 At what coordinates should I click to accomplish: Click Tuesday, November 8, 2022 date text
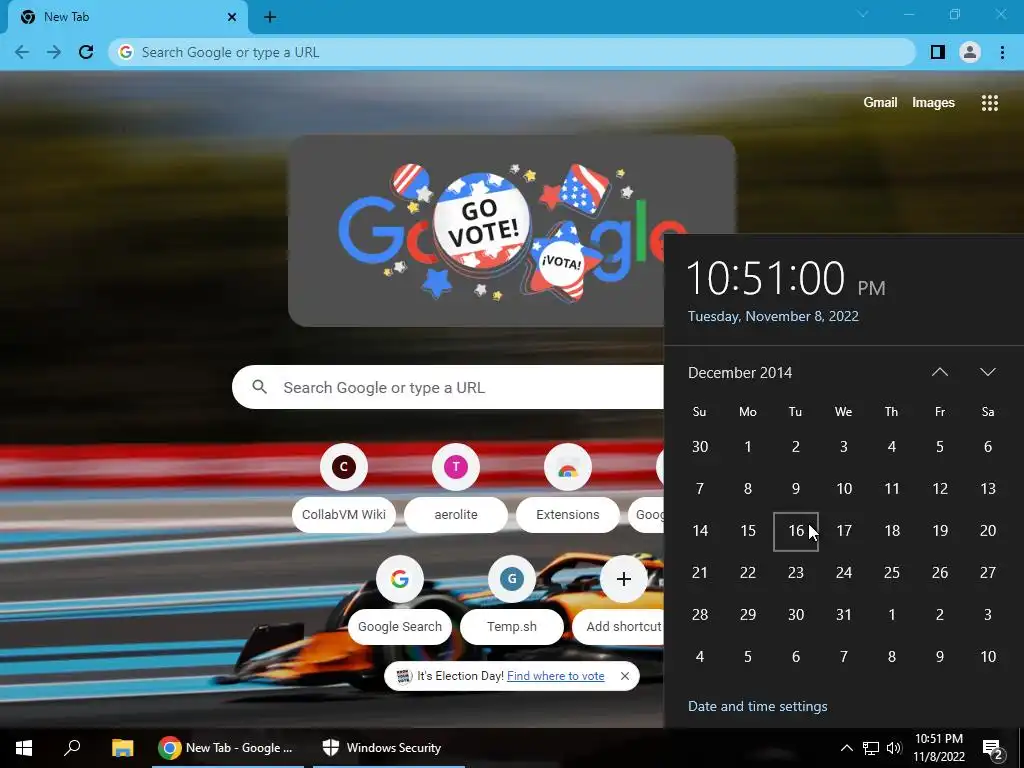[x=773, y=316]
